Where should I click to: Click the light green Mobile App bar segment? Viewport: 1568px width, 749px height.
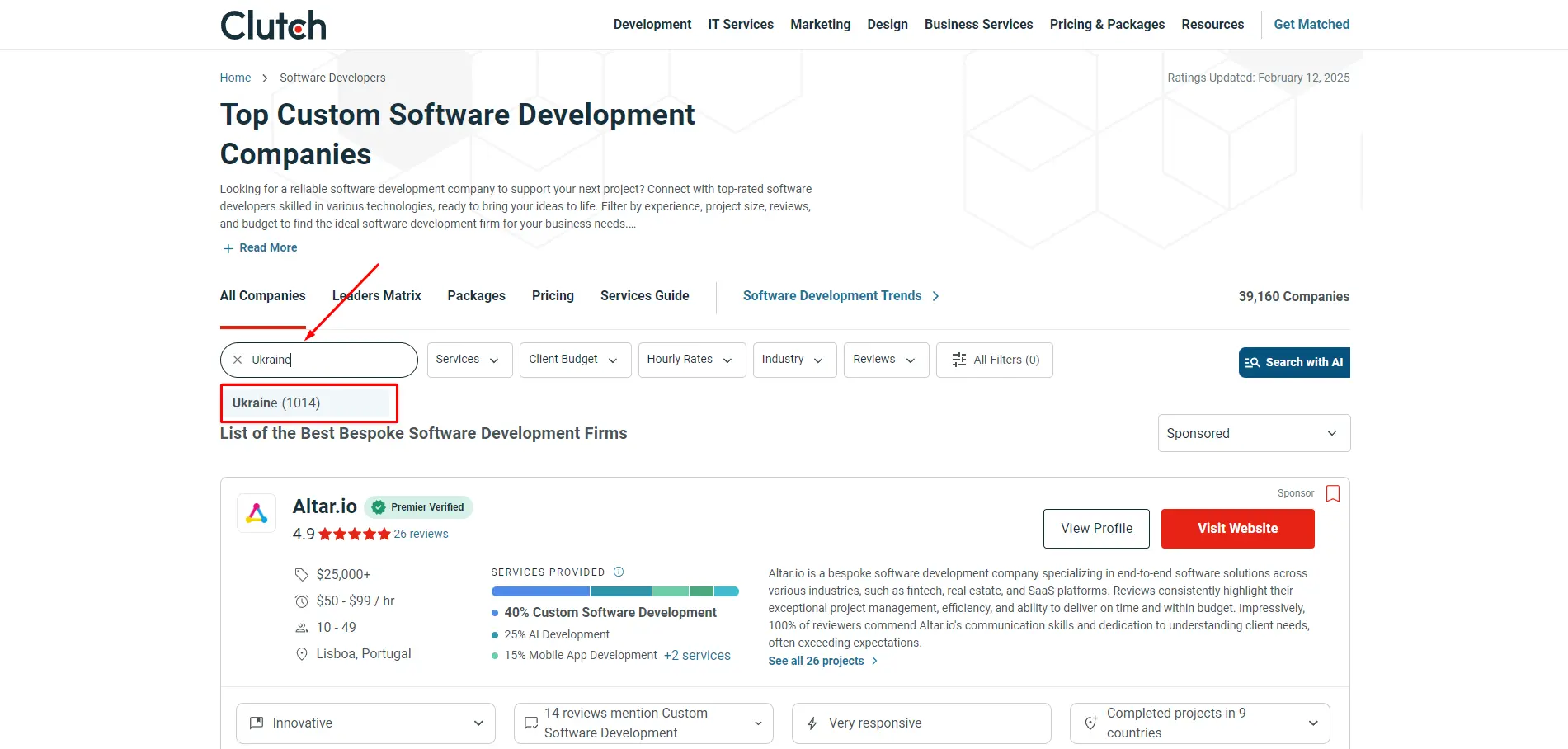click(x=671, y=591)
